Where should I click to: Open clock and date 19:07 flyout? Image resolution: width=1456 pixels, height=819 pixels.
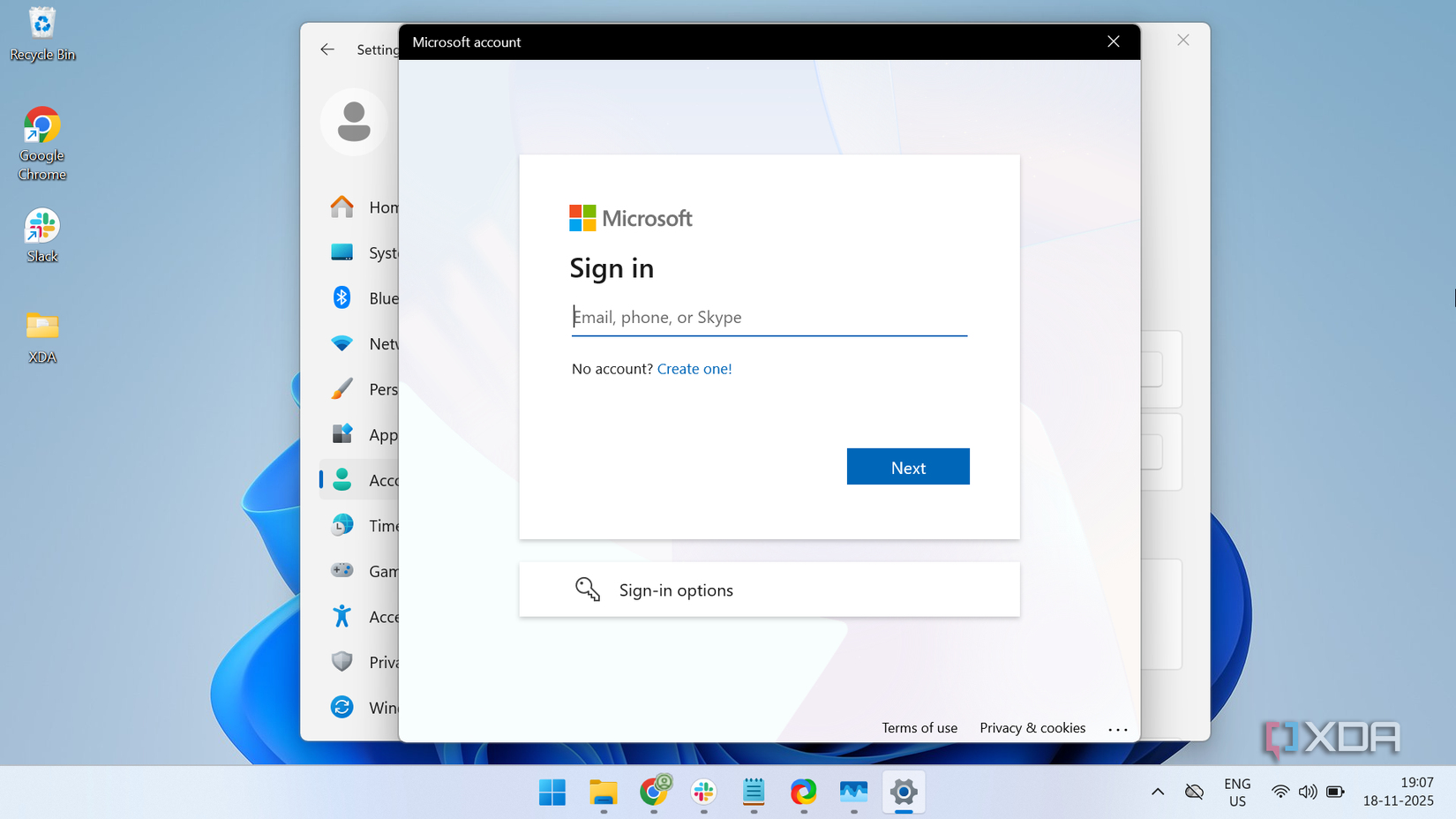click(x=1399, y=792)
